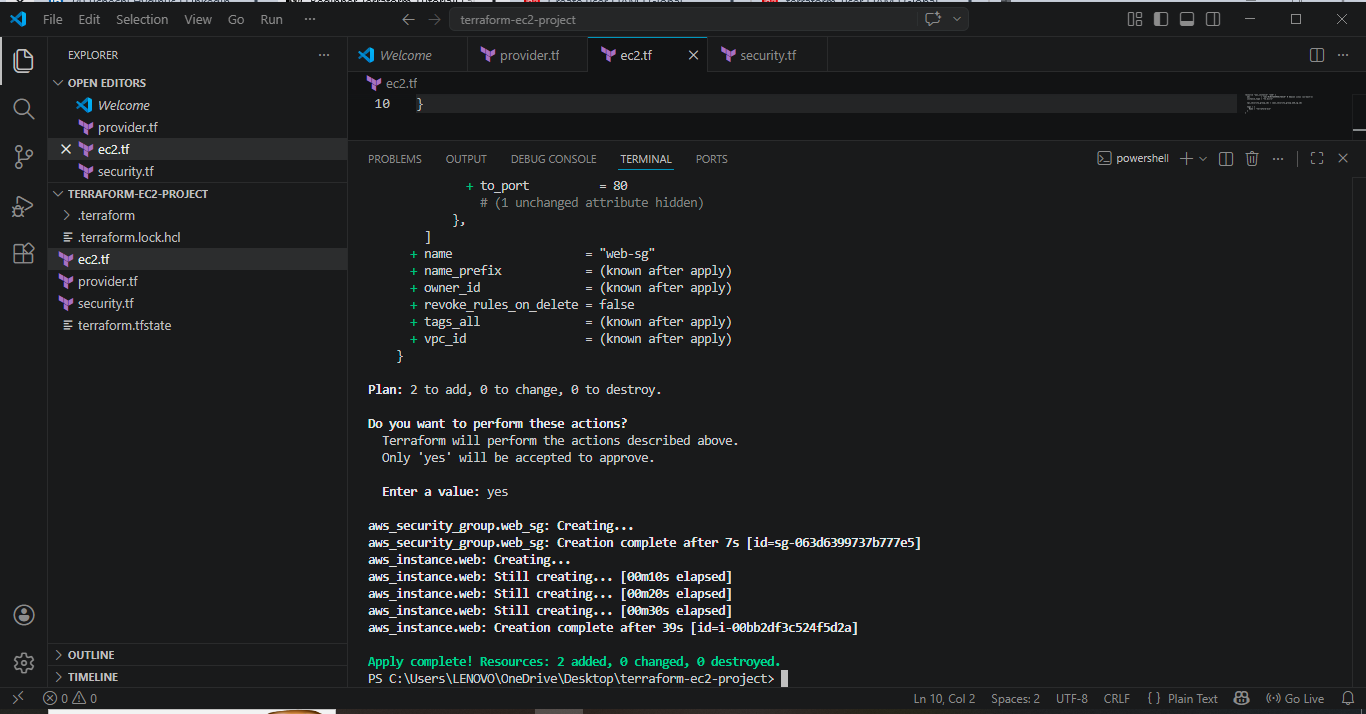Split the terminal

click(1225, 158)
